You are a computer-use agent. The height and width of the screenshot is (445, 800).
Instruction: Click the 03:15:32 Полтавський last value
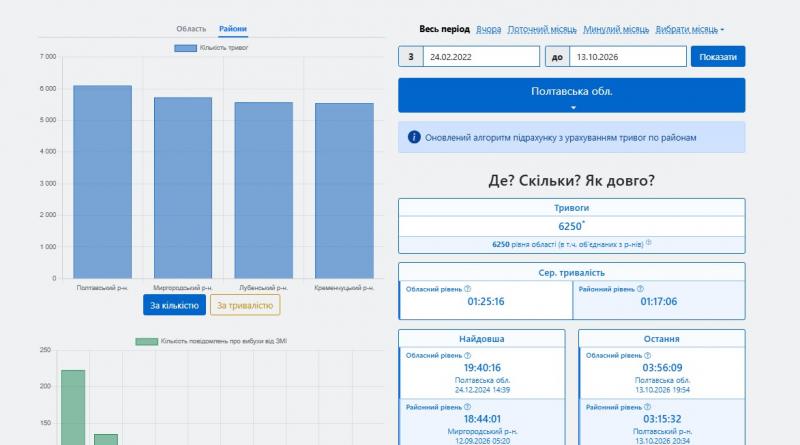pyautogui.click(x=662, y=419)
